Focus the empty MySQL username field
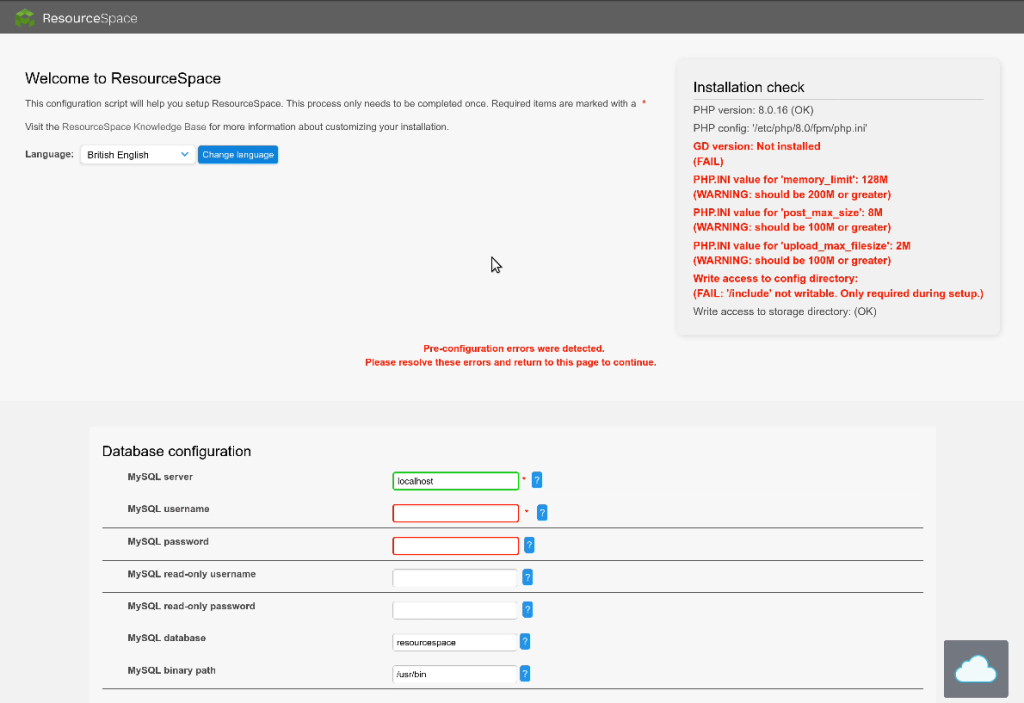Screen dimensions: 1024x703 (455, 512)
